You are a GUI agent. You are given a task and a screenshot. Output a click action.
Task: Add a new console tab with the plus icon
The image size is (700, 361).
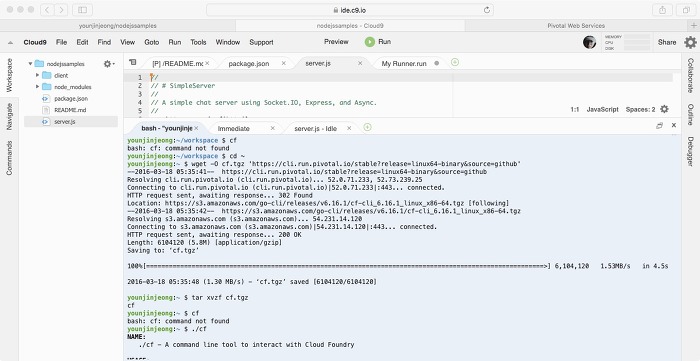[x=367, y=128]
